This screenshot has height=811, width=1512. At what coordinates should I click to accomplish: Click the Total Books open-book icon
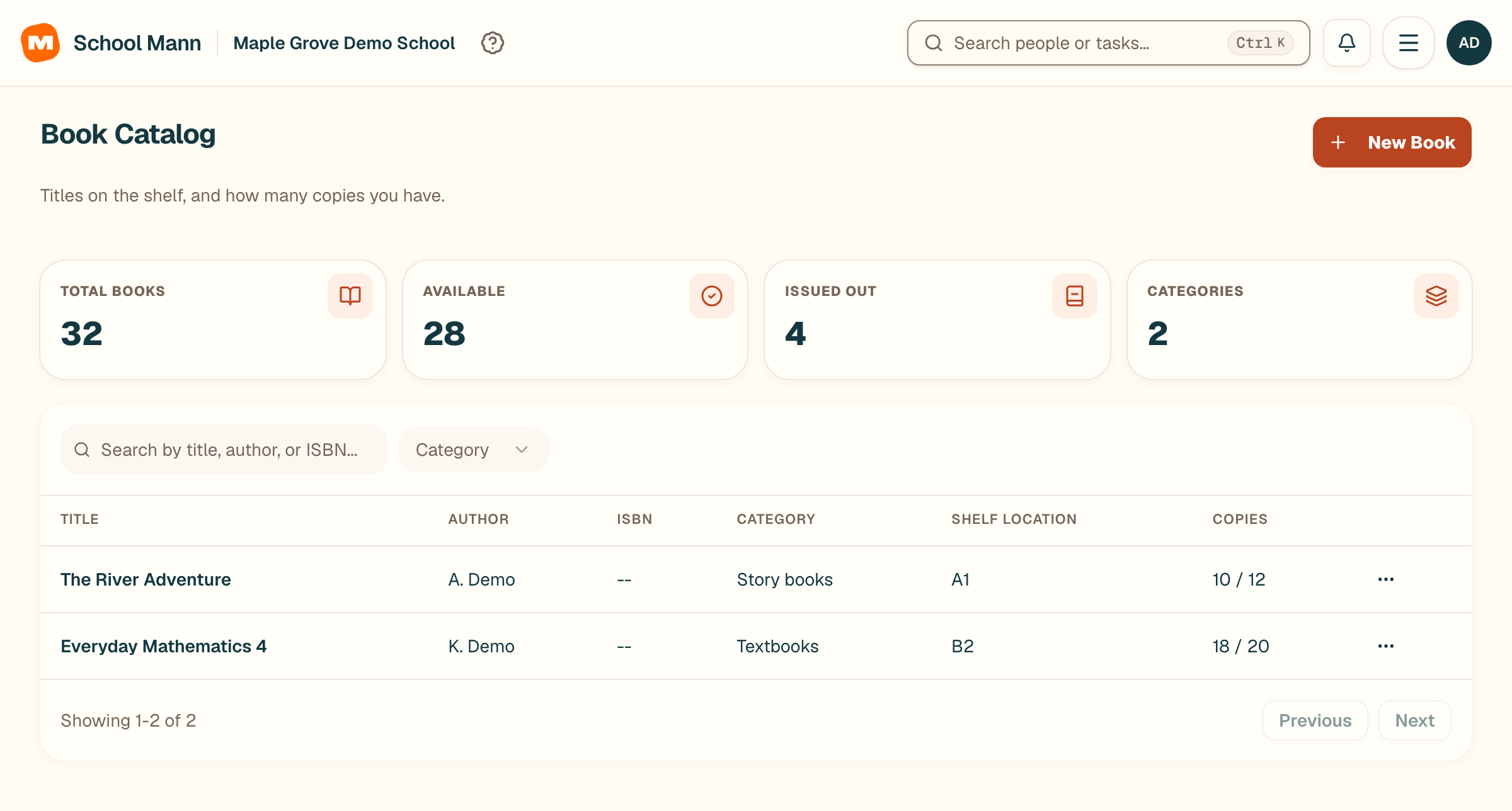[x=350, y=296]
